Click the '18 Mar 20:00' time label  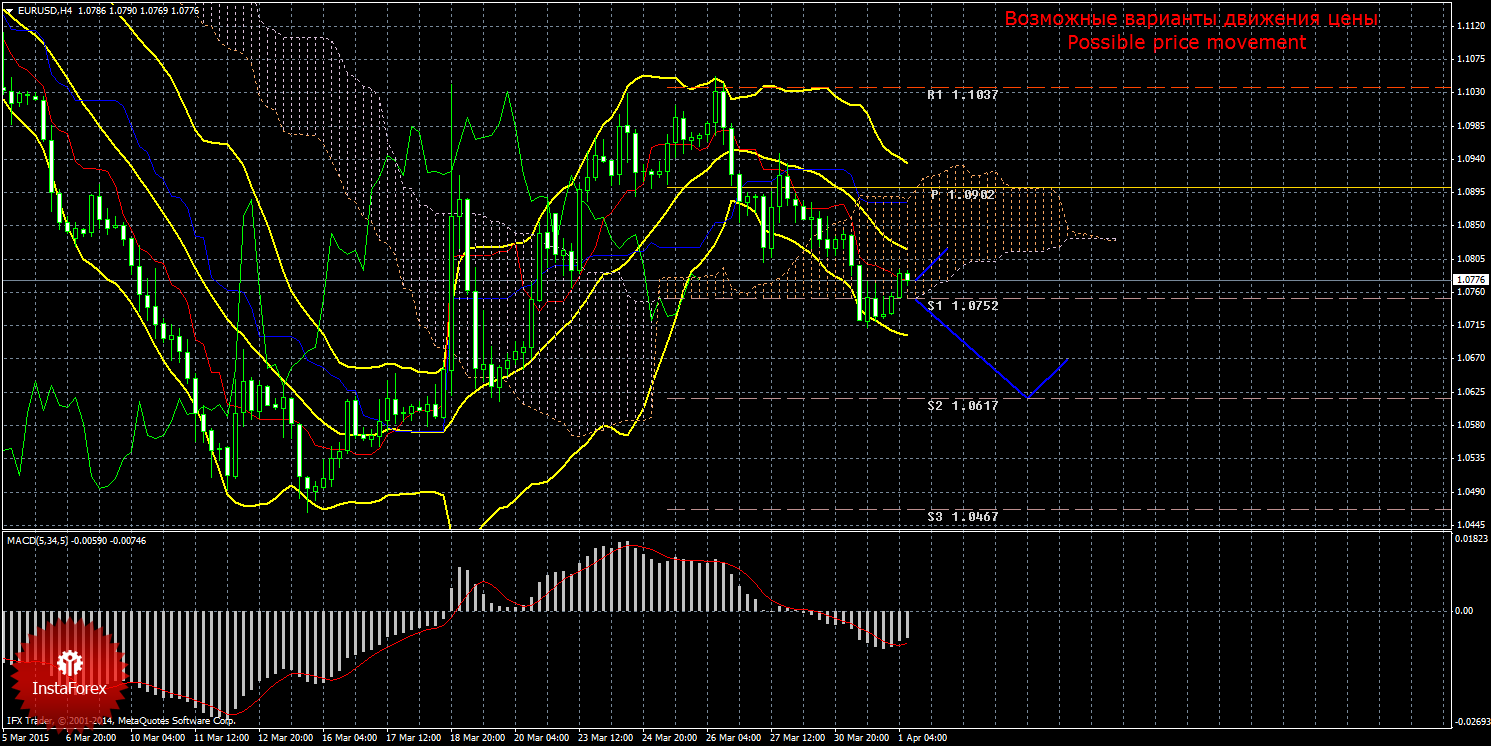click(478, 738)
